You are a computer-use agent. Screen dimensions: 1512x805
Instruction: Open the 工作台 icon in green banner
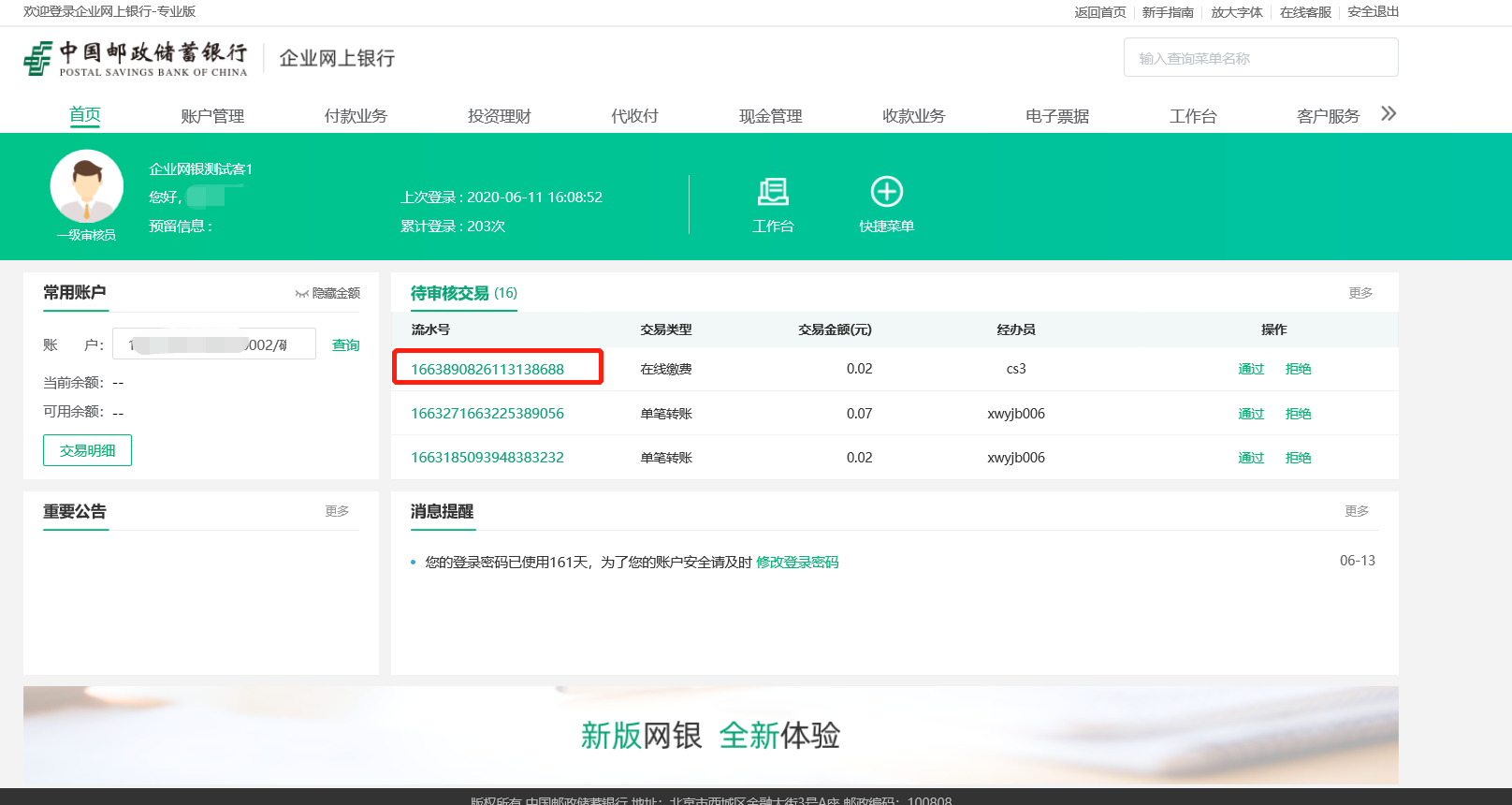point(773,192)
